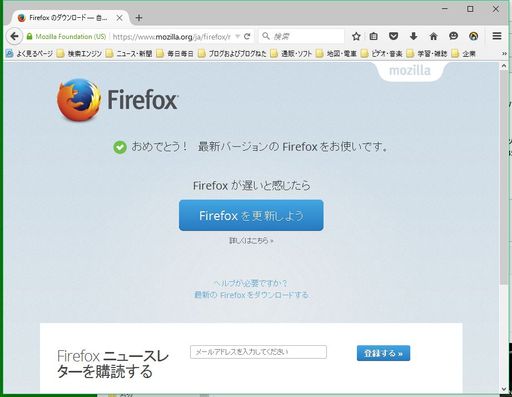Click the Mozilla Foundation (US) identity label
The height and width of the screenshot is (397, 512).
[x=71, y=36]
